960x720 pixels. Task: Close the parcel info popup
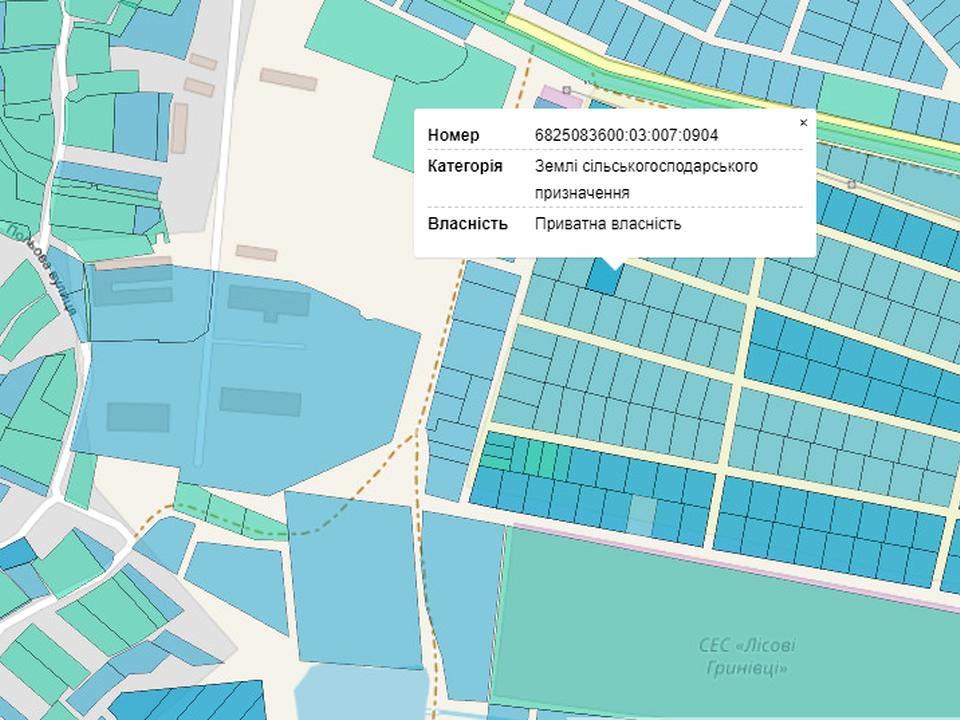pyautogui.click(x=802, y=123)
